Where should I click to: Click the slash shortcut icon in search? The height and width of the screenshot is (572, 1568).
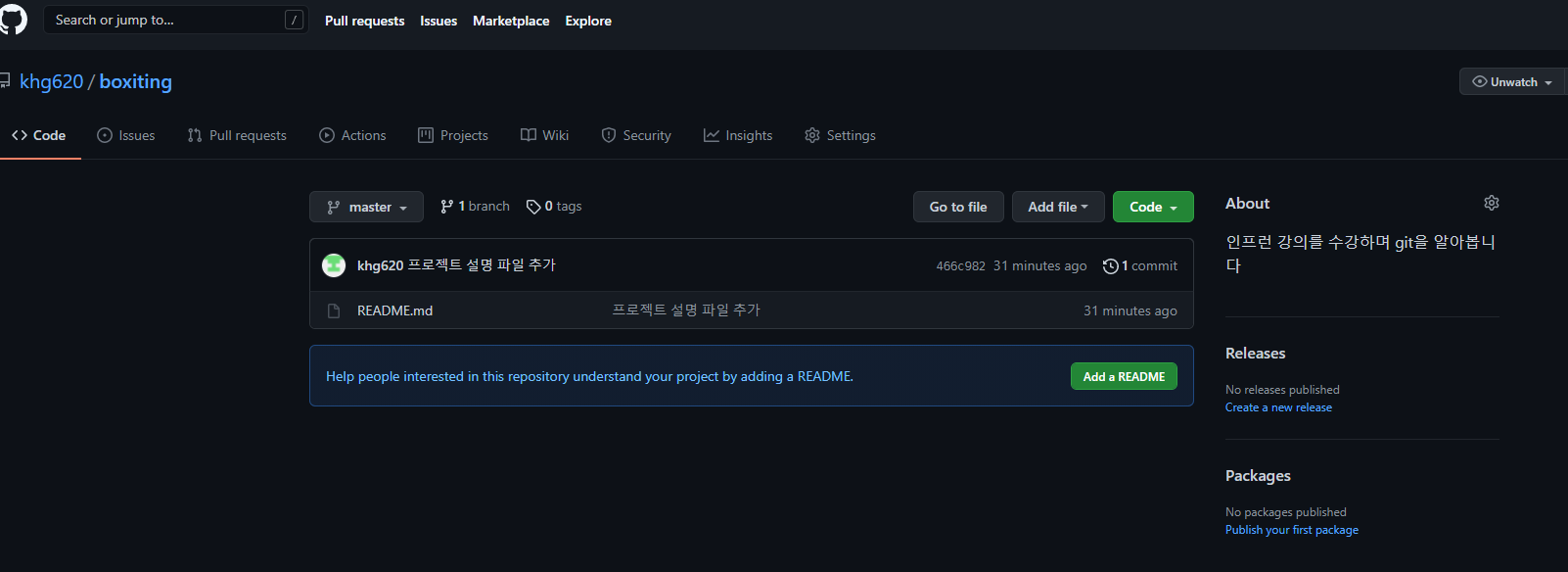pyautogui.click(x=294, y=20)
